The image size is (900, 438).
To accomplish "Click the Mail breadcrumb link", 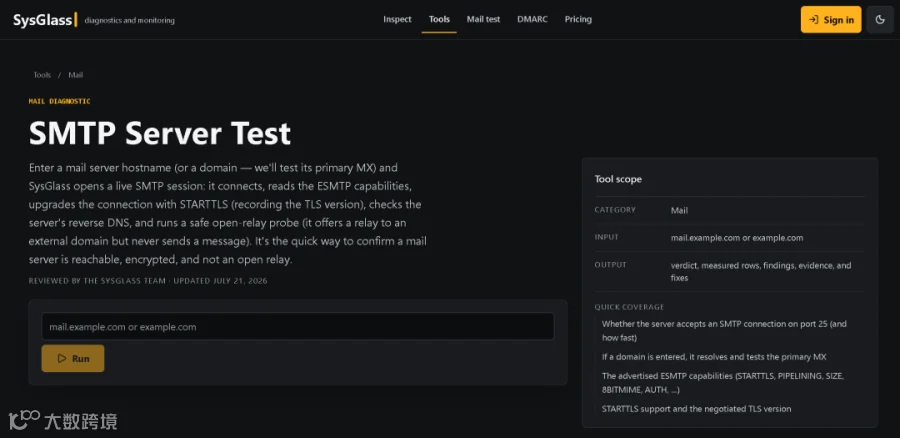I will tap(76, 75).
